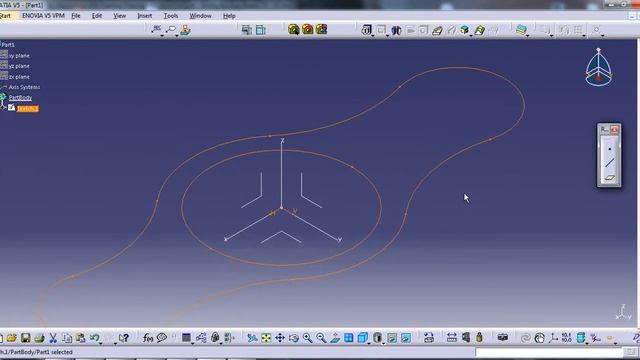Click the Measure Between icon
This screenshot has height=360, width=640.
[451, 338]
